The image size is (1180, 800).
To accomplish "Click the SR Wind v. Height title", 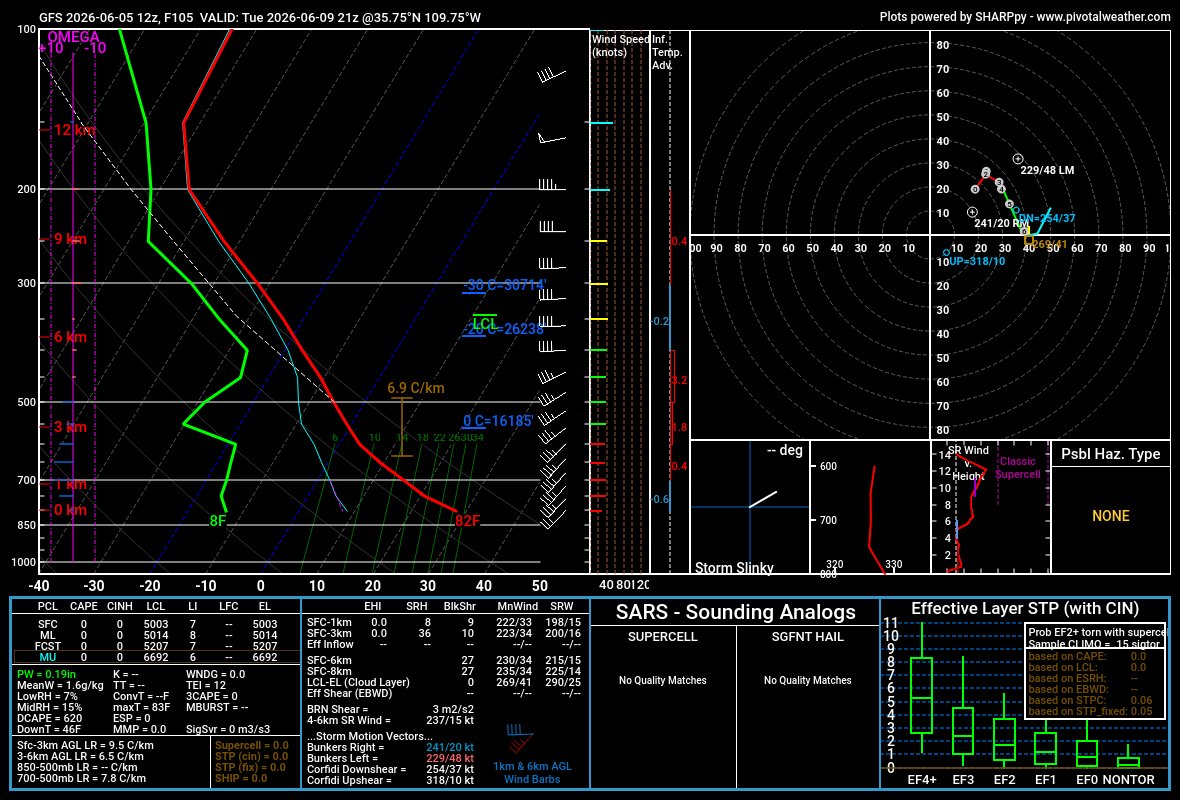I will tap(968, 463).
